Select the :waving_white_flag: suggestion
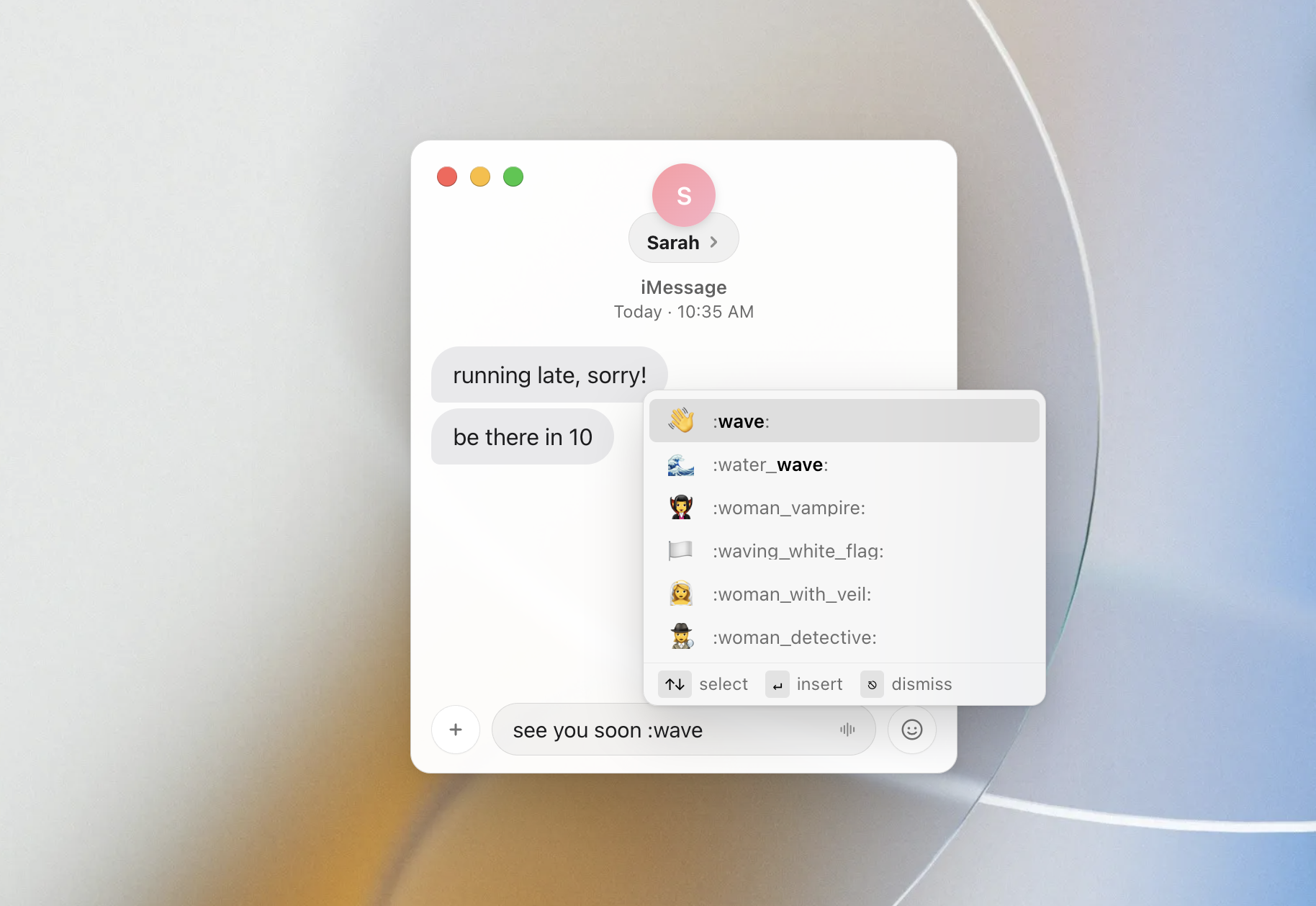Image resolution: width=1316 pixels, height=906 pixels. click(x=844, y=551)
